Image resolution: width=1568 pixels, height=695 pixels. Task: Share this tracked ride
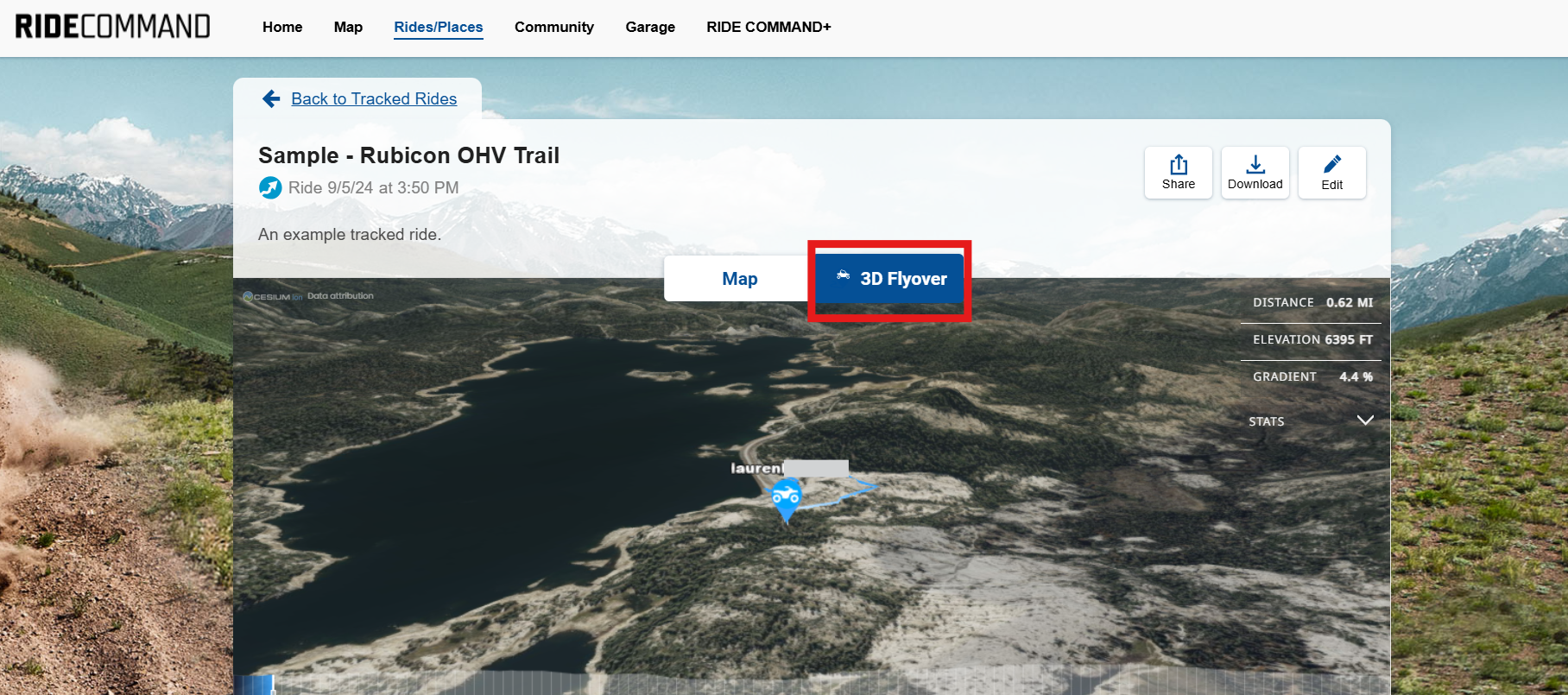click(x=1179, y=173)
